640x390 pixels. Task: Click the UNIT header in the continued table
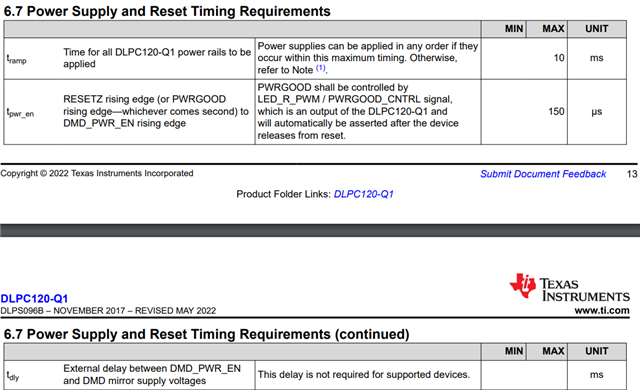click(x=596, y=351)
